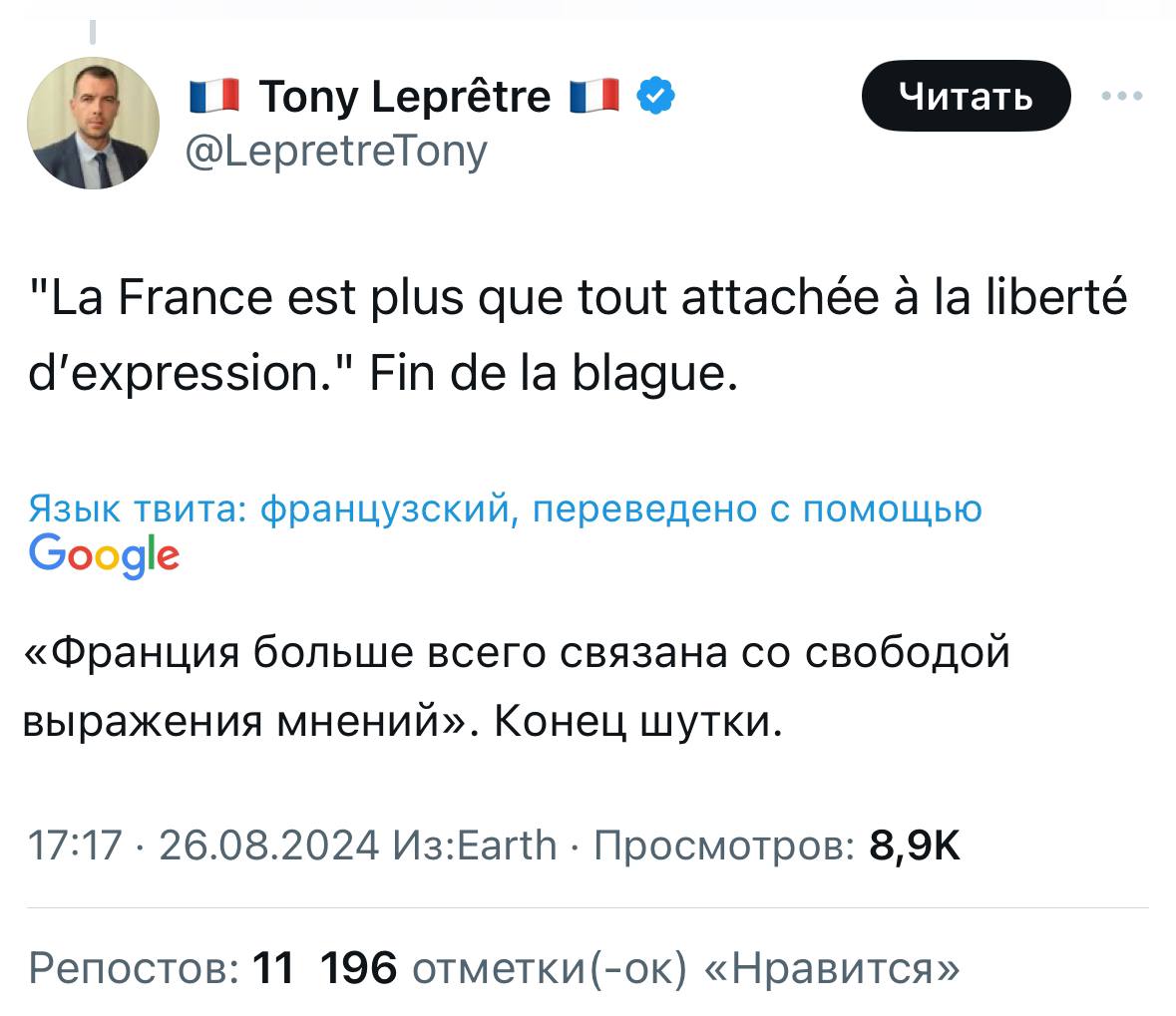
Task: Click the French flag before the name
Action: pyautogui.click(x=214, y=96)
